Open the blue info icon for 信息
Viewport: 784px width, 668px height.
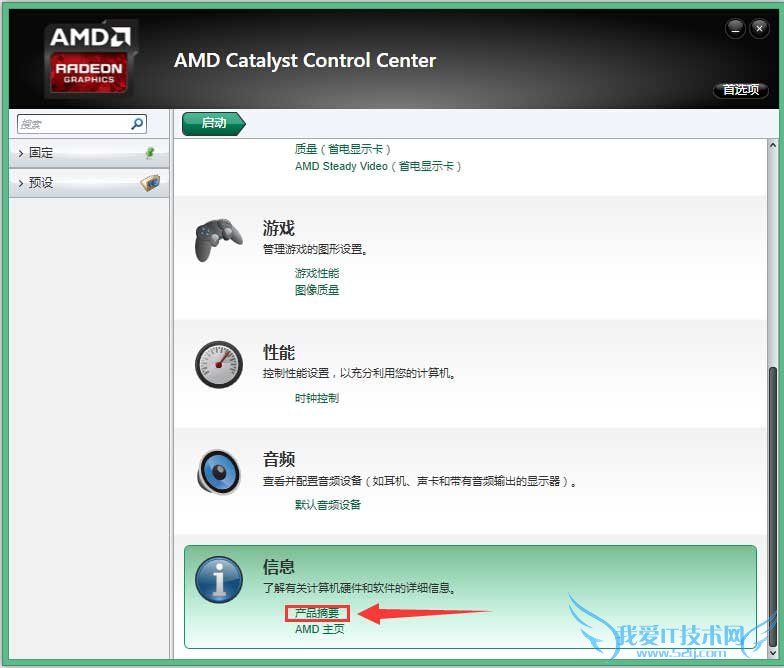click(218, 580)
